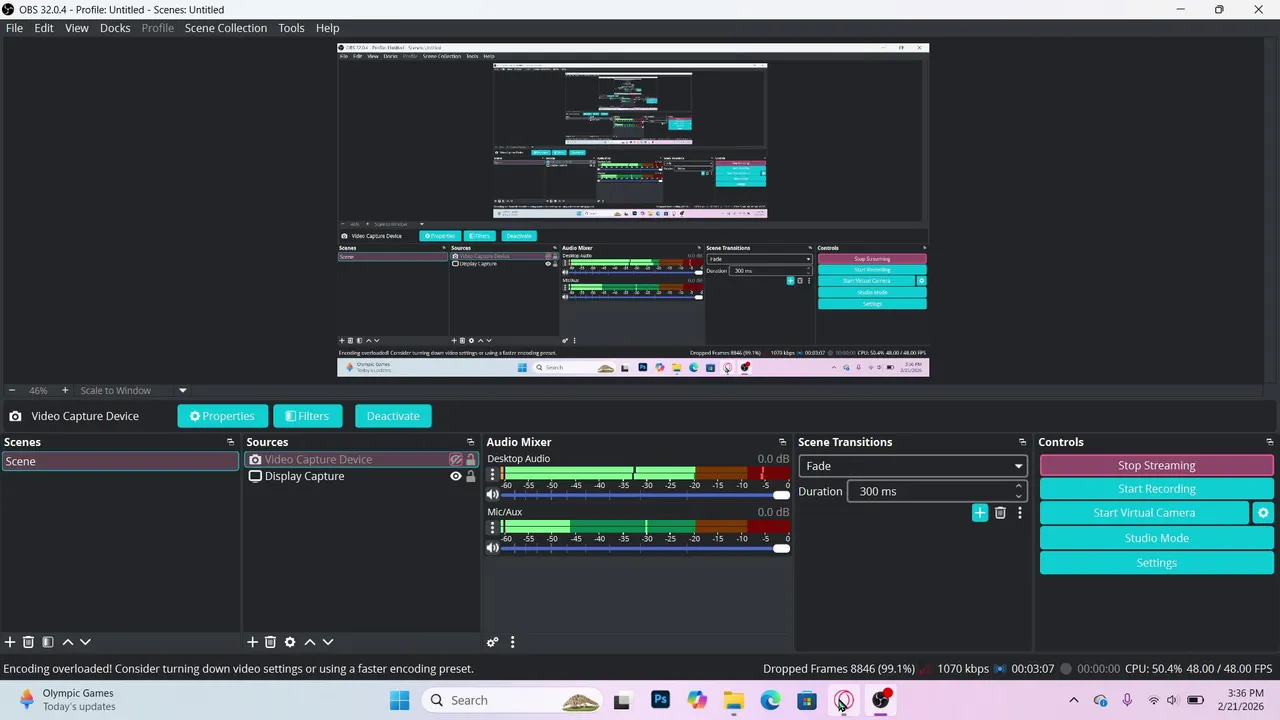
Task: Hide the Display Capture source
Action: tap(455, 477)
